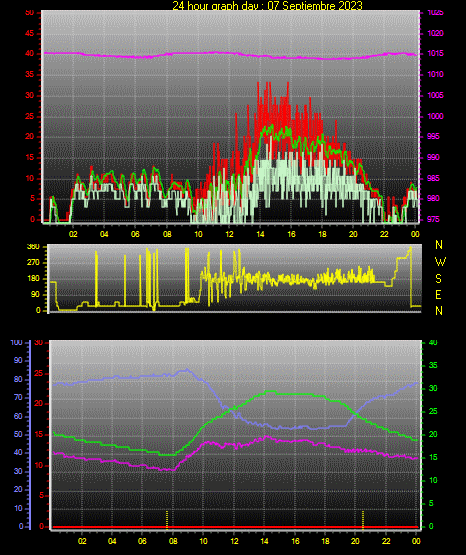
Task: Click the red 50 label on wind speed axis
Action: [x=30, y=13]
